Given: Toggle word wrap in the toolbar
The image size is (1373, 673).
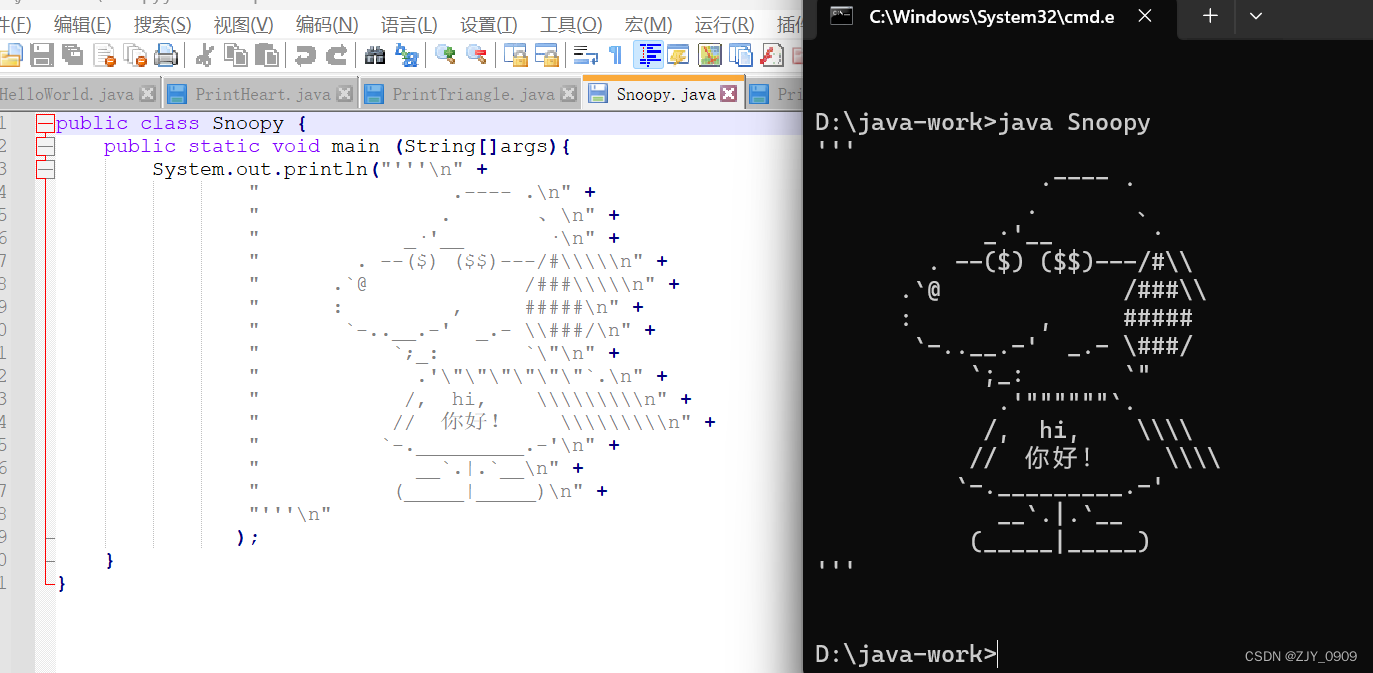Looking at the screenshot, I should pos(586,55).
